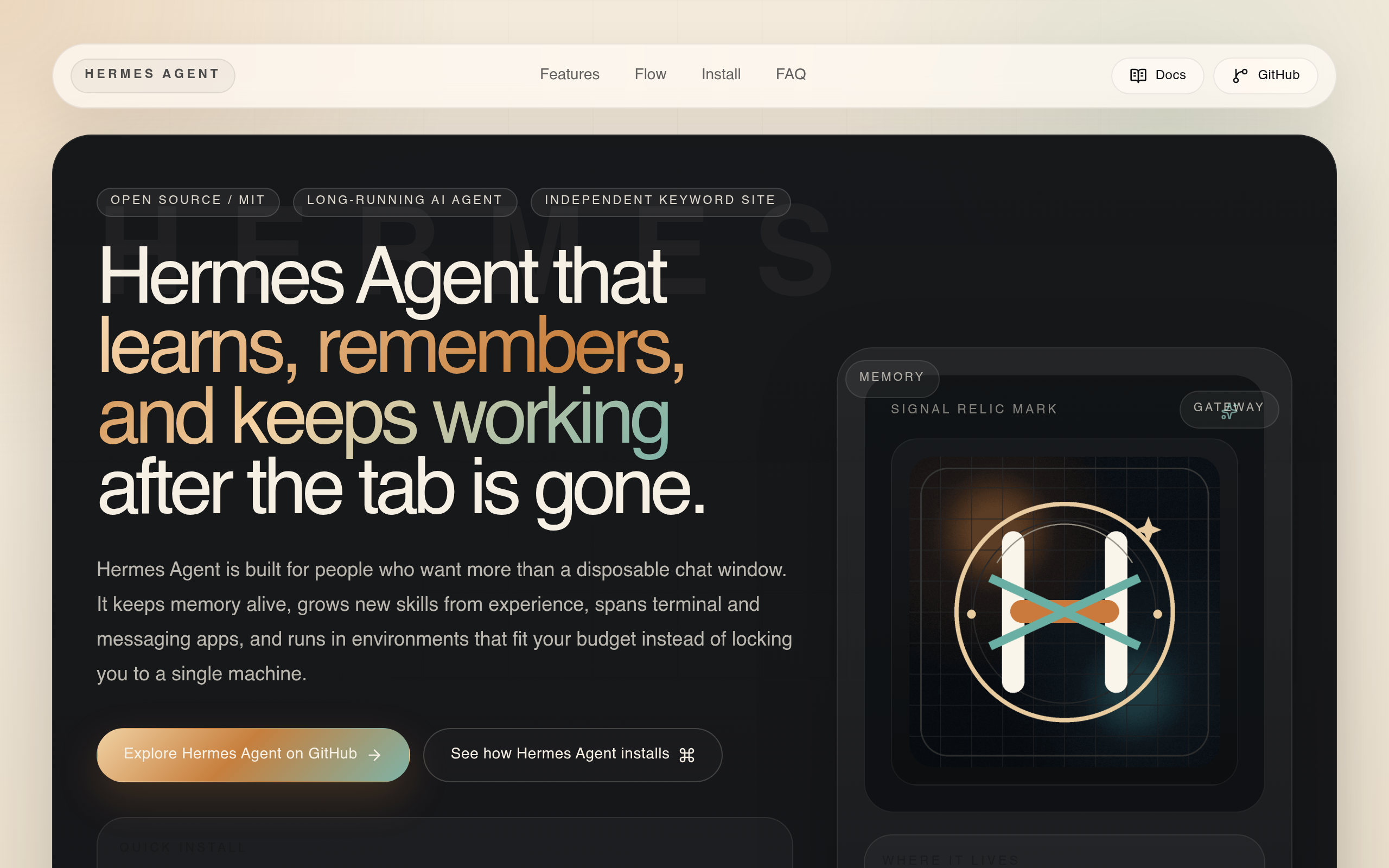Click the MEMORY chip label
Image resolution: width=1389 pixels, height=868 pixels.
892,378
